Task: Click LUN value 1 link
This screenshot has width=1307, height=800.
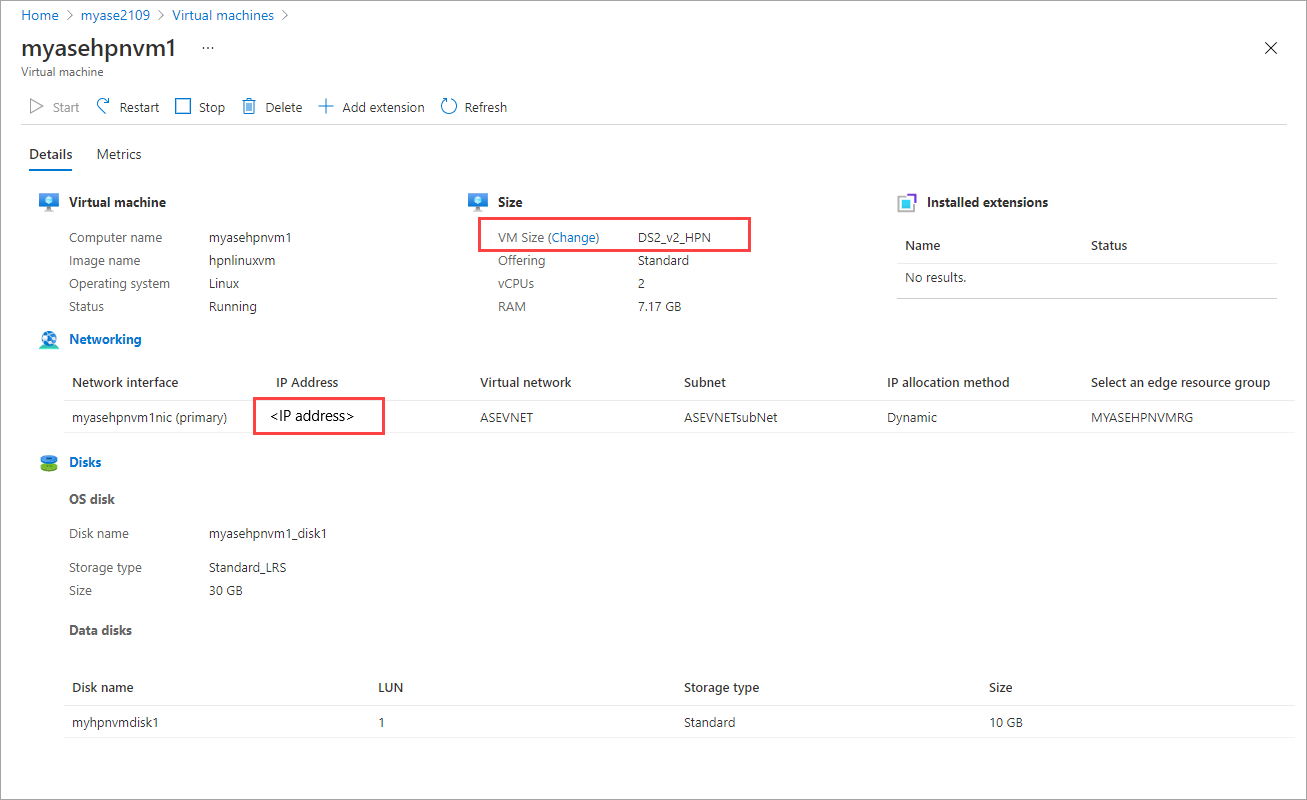Action: [381, 722]
